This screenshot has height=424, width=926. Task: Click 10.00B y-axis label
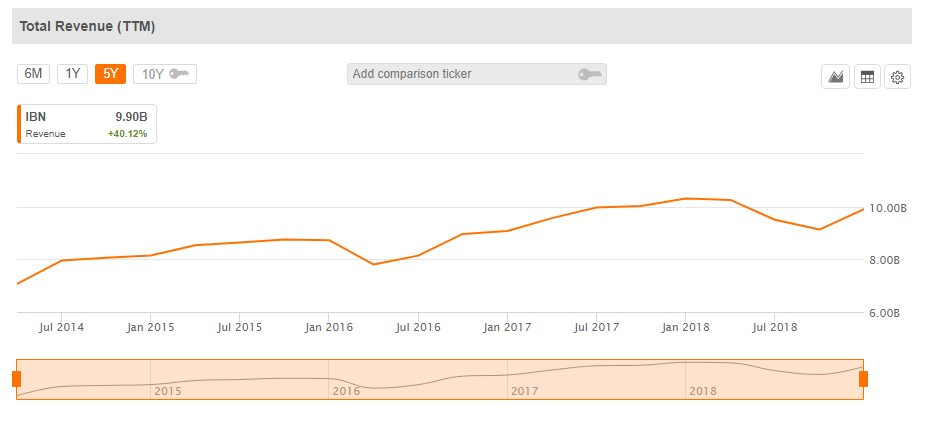pyautogui.click(x=888, y=208)
